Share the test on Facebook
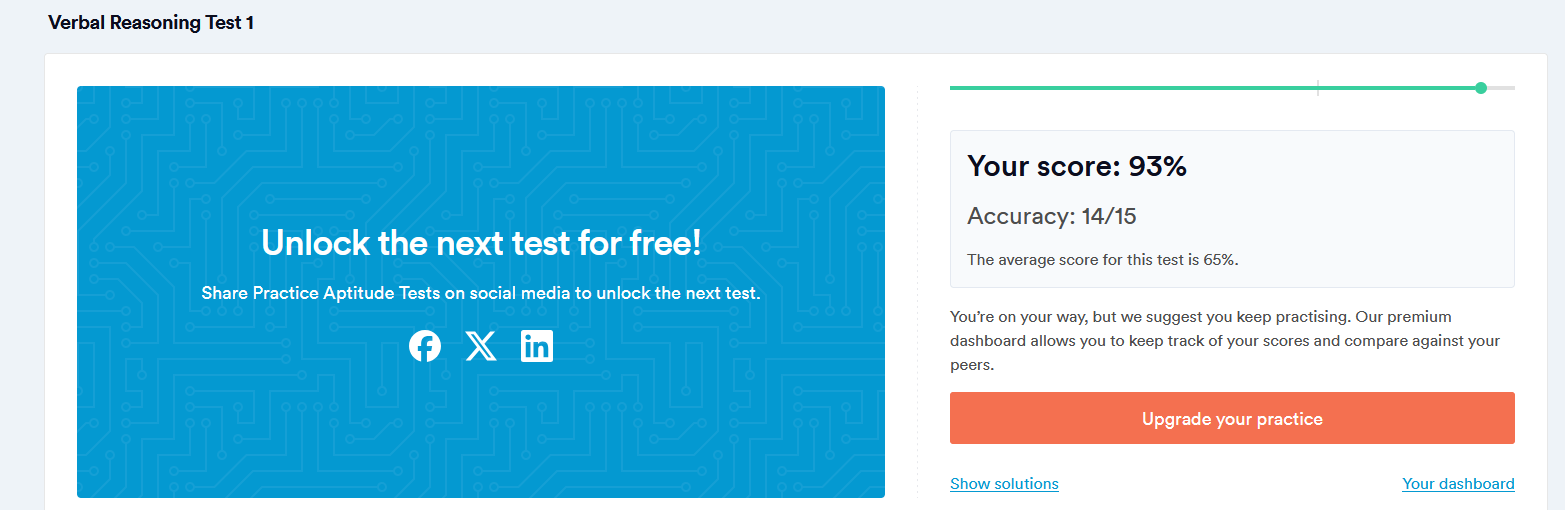 pyautogui.click(x=425, y=346)
